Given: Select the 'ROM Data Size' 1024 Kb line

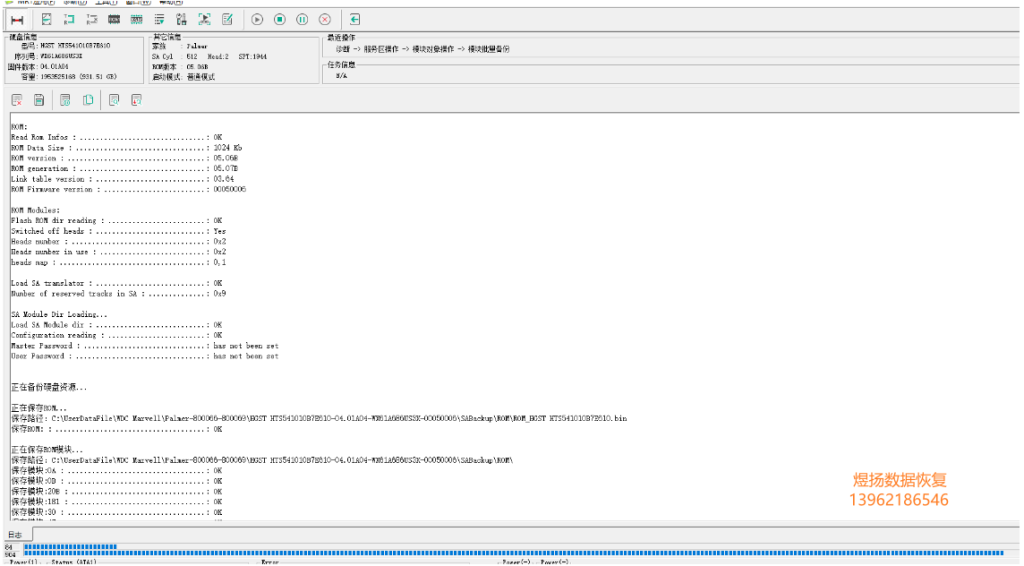Looking at the screenshot, I should coord(126,148).
